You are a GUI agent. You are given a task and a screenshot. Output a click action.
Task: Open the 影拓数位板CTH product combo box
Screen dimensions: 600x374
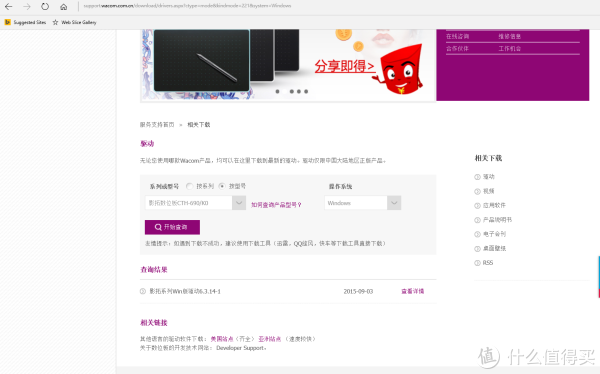[x=195, y=203]
